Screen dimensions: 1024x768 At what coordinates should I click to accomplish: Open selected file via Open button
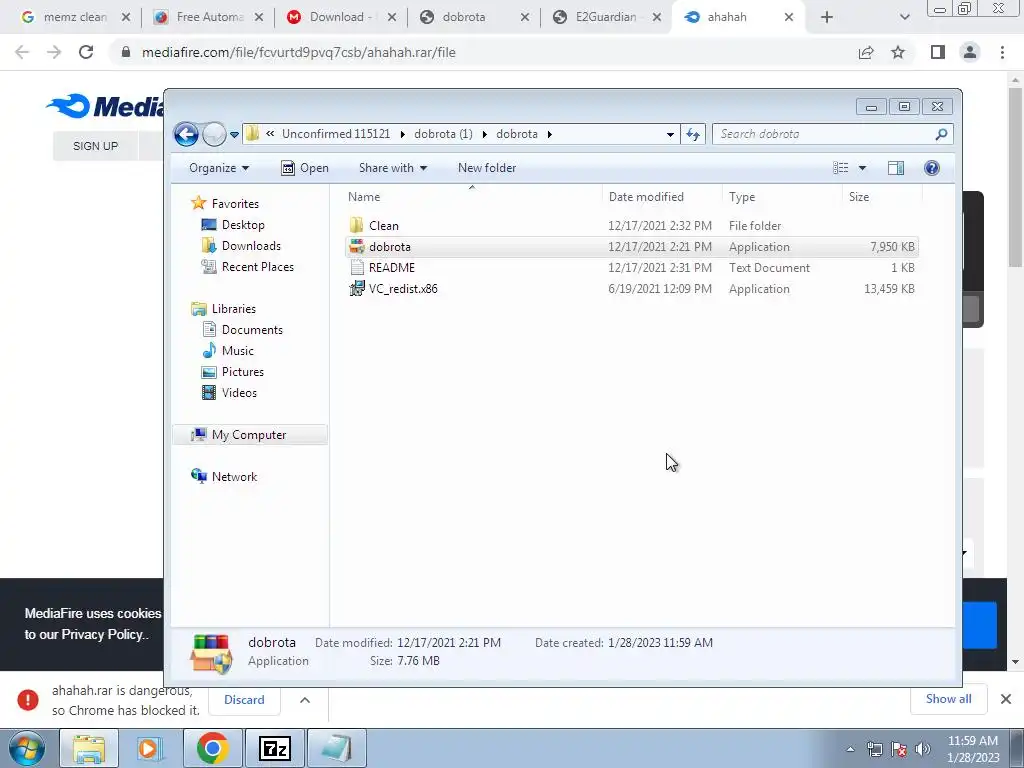pos(304,168)
